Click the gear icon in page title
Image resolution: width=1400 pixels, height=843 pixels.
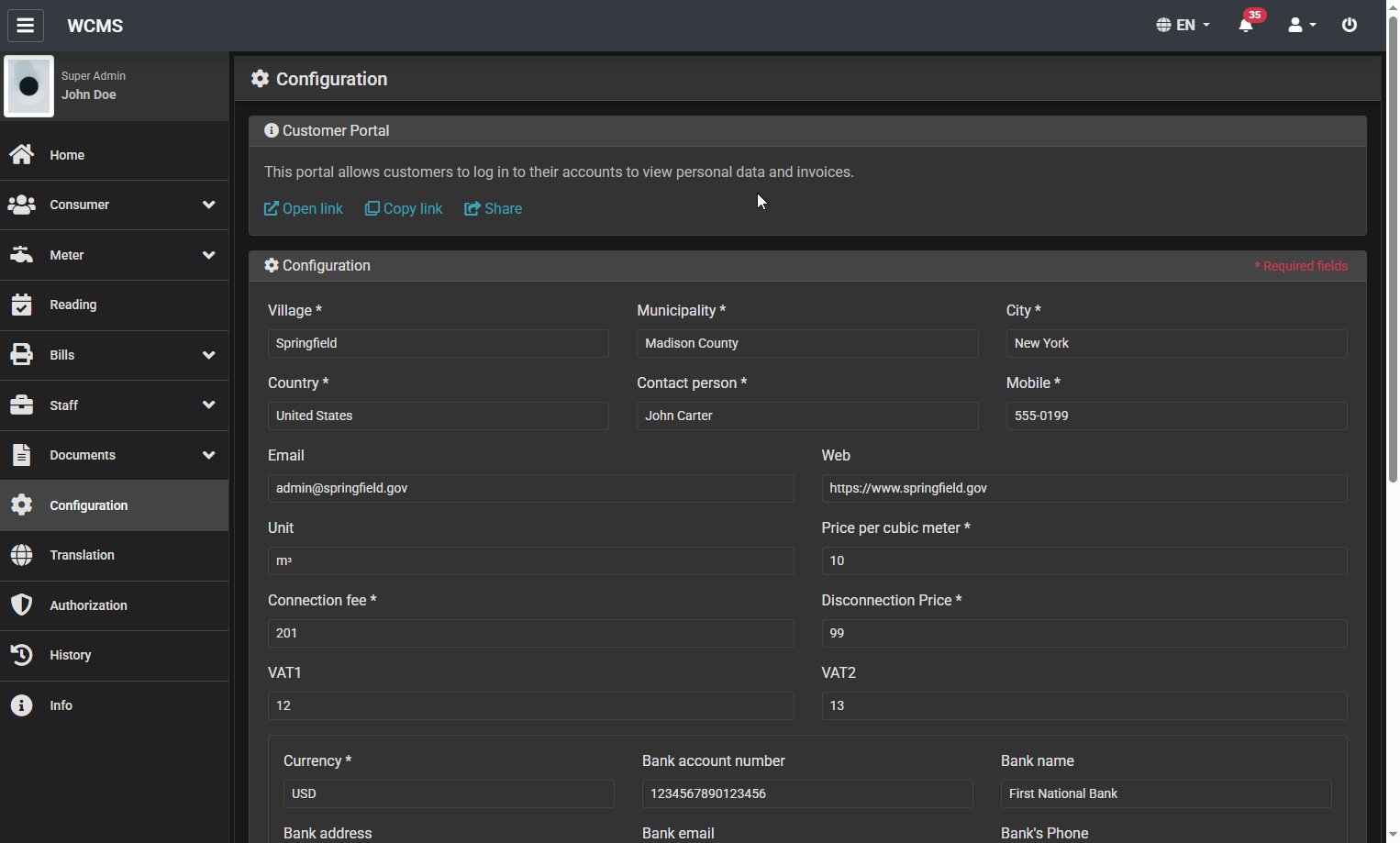[261, 79]
